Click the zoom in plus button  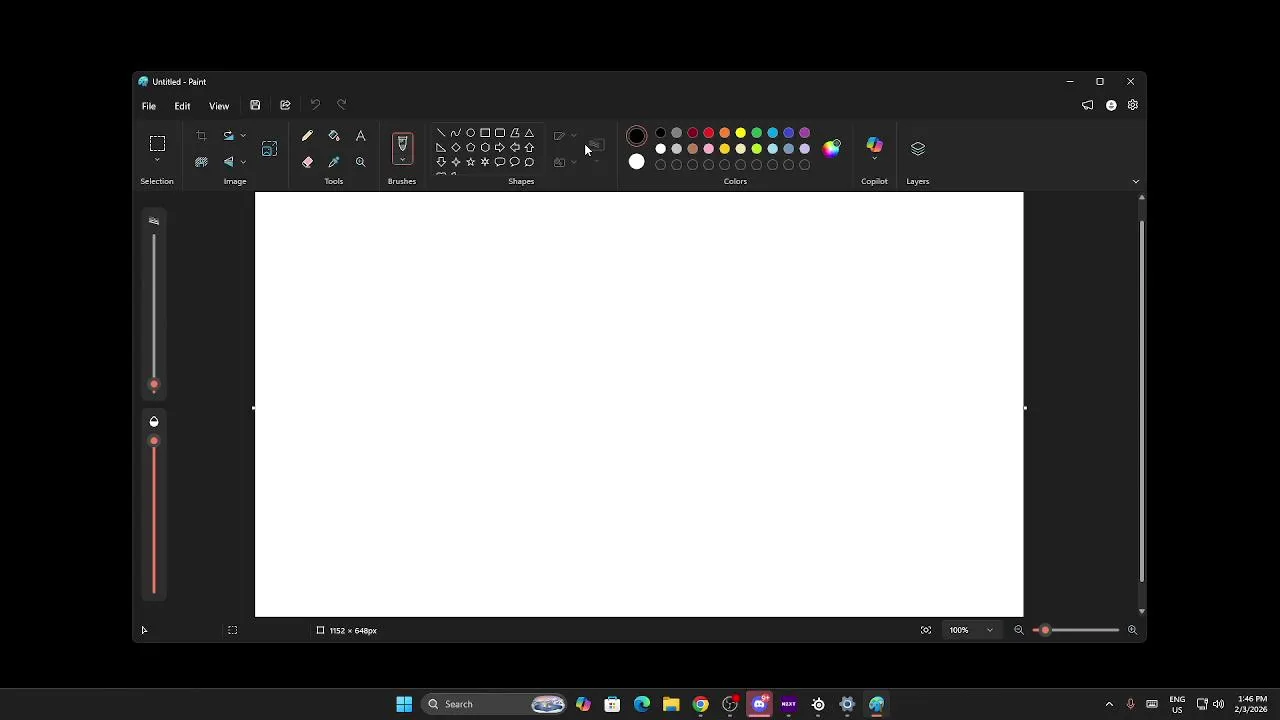[x=1132, y=630]
